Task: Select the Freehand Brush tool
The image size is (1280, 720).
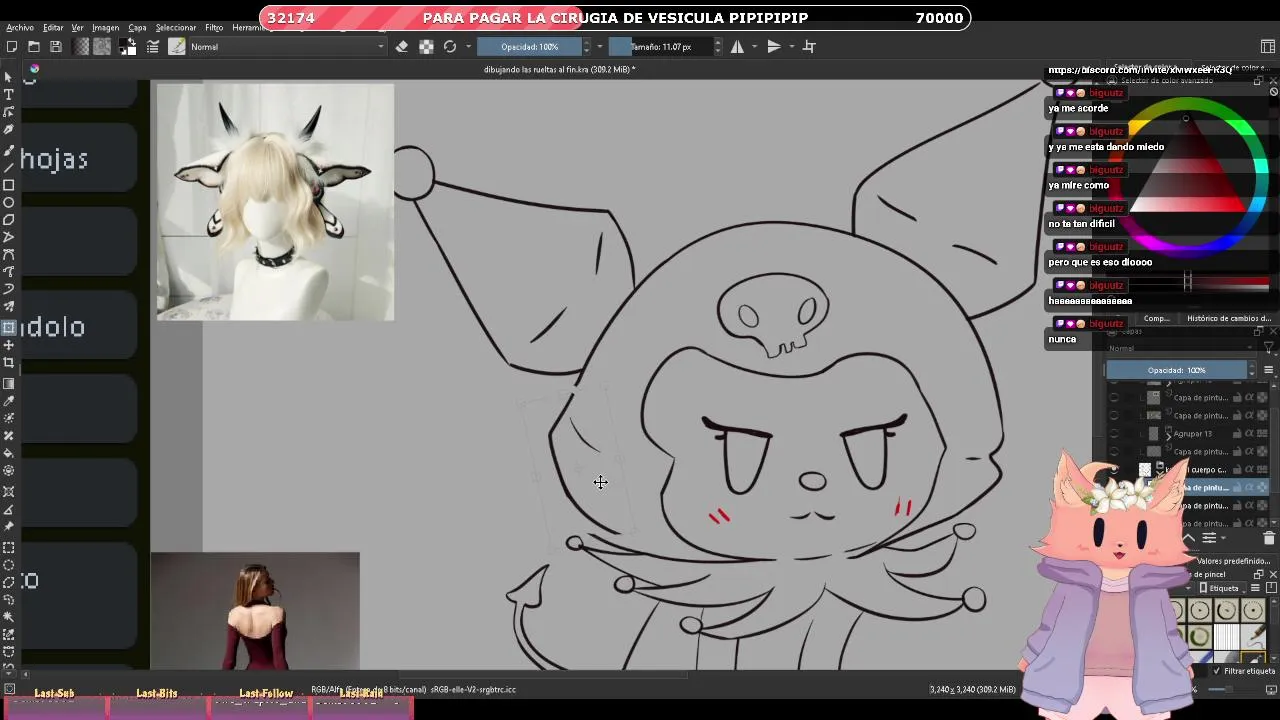Action: [9, 150]
